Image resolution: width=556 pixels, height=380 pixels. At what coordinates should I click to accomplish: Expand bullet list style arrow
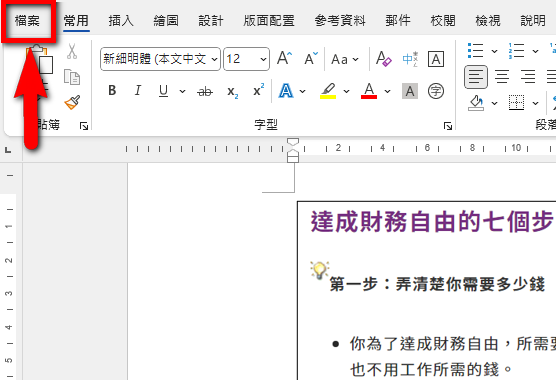coord(494,51)
